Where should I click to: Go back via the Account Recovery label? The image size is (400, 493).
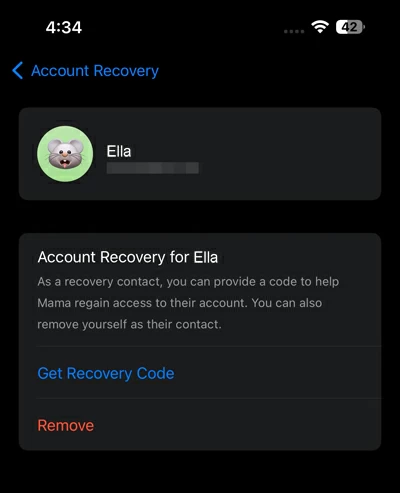pyautogui.click(x=95, y=71)
